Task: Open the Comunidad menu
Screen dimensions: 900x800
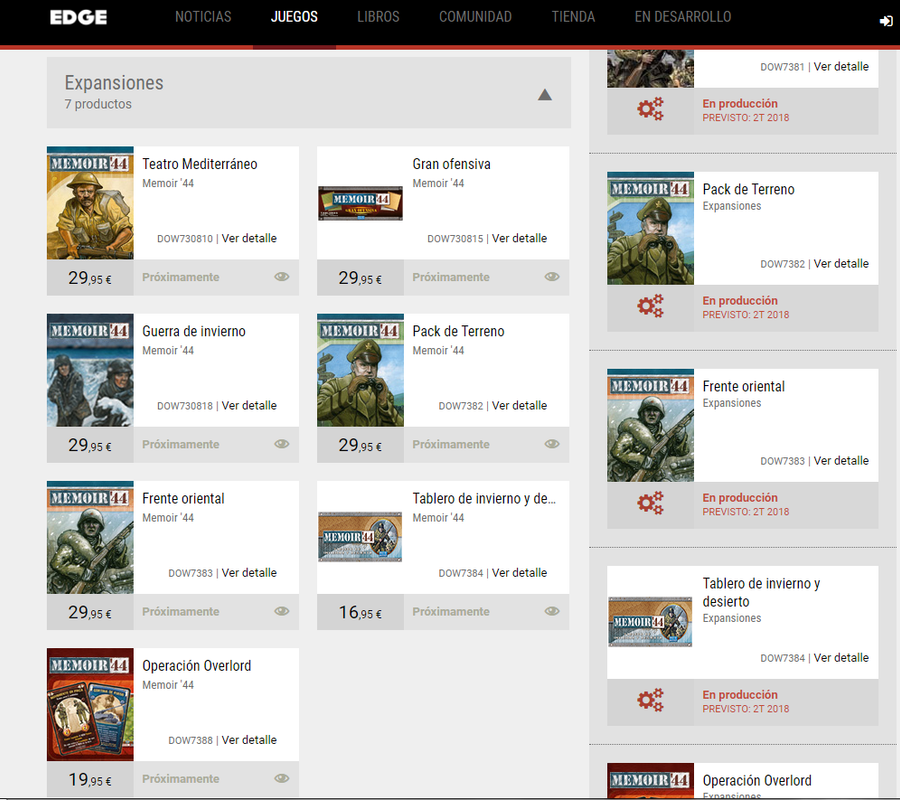Action: coord(475,17)
